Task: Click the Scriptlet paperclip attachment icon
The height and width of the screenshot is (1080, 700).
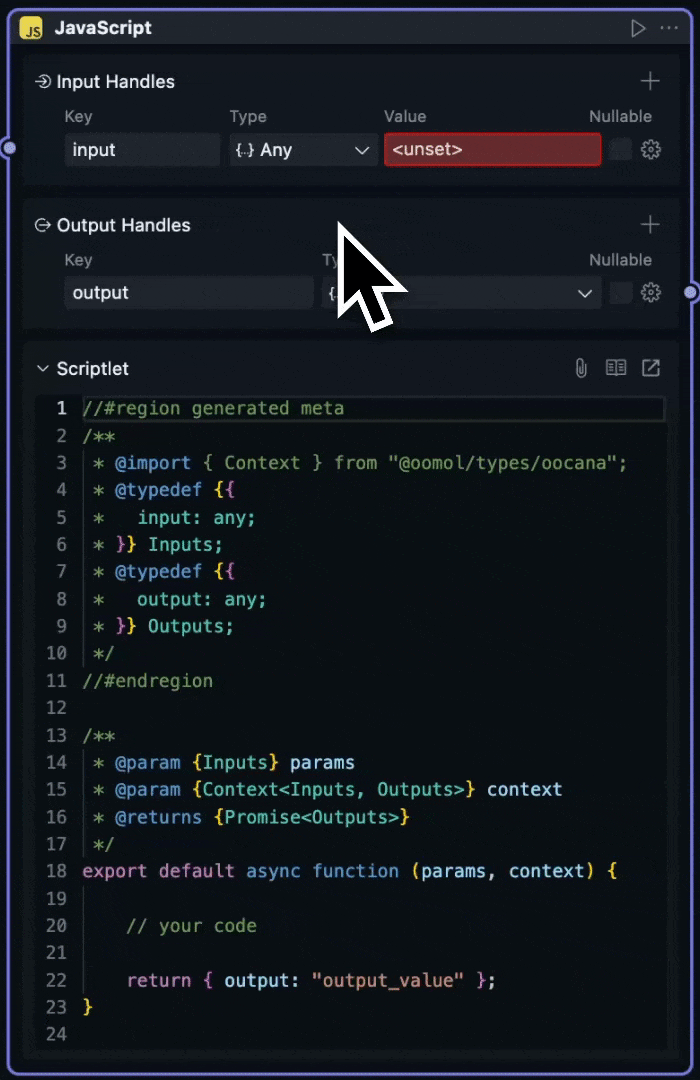Action: [581, 369]
